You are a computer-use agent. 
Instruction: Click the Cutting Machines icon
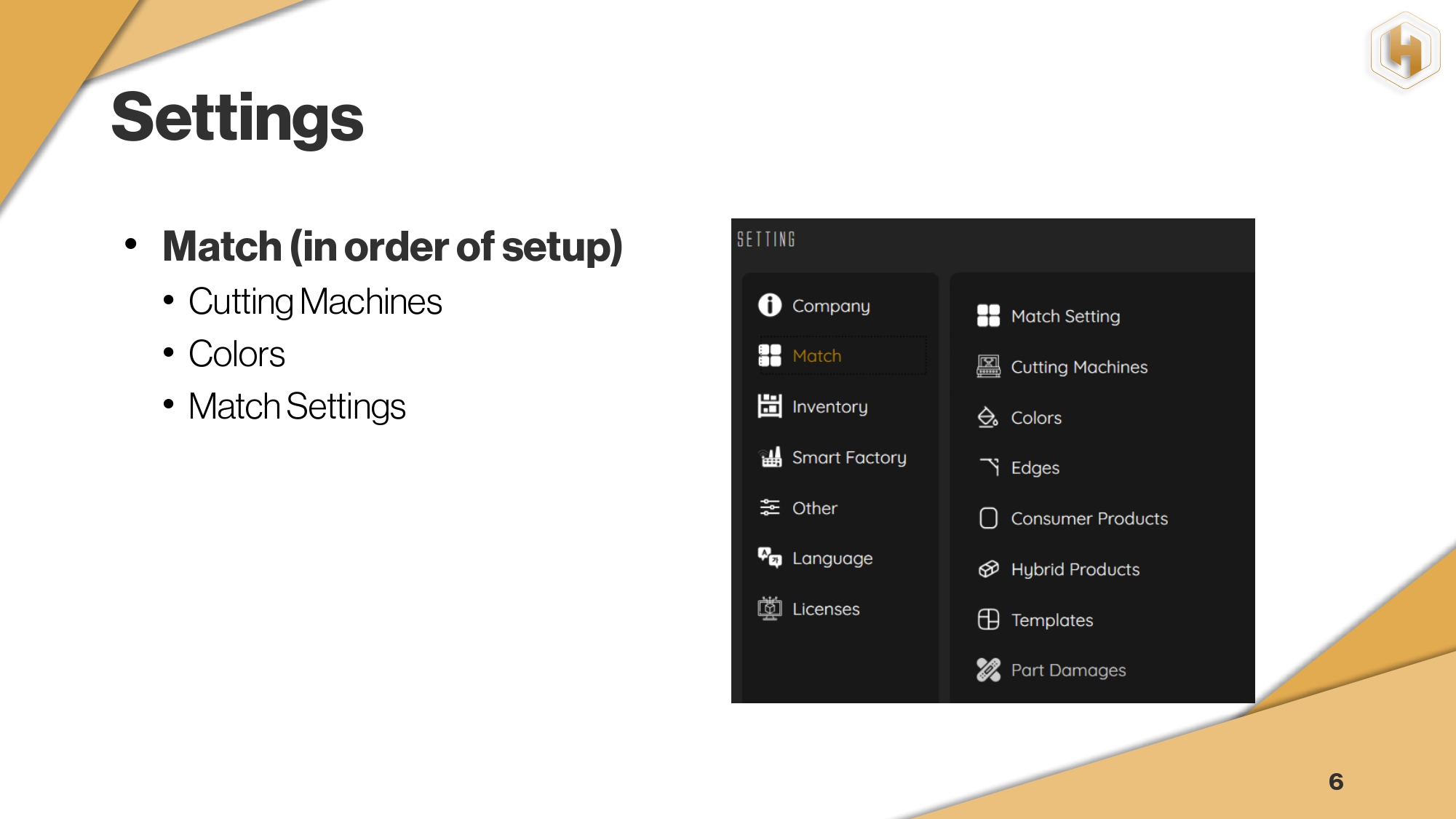pyautogui.click(x=988, y=367)
